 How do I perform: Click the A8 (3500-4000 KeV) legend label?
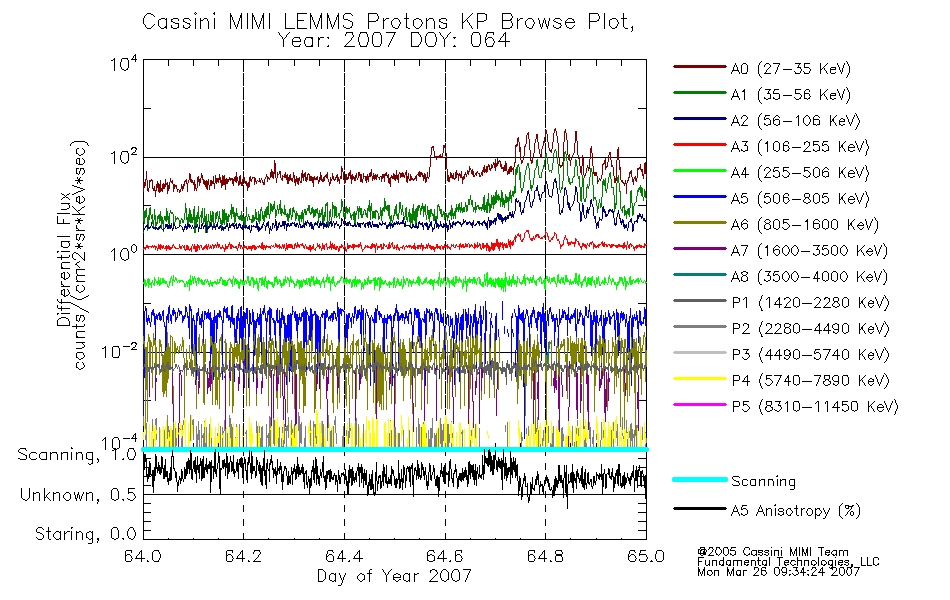click(809, 276)
